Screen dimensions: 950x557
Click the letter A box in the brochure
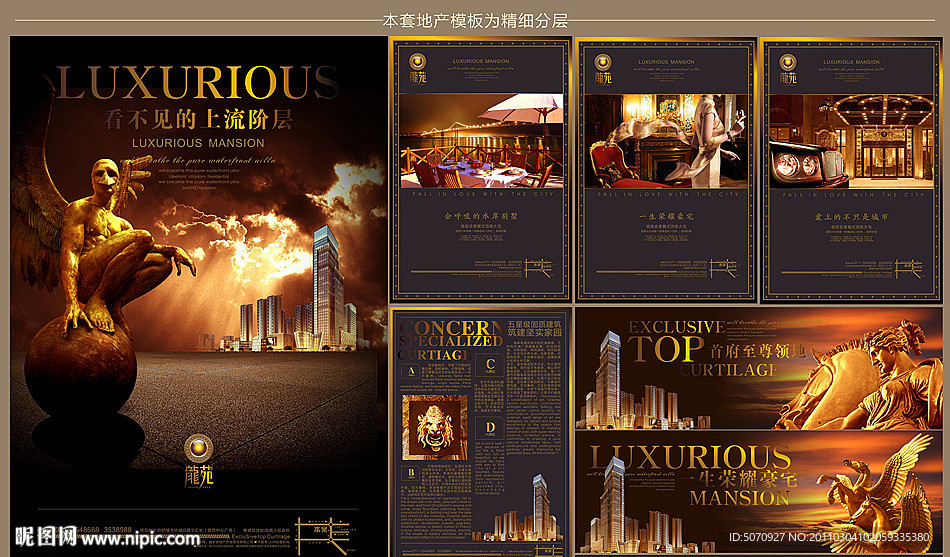tap(411, 372)
